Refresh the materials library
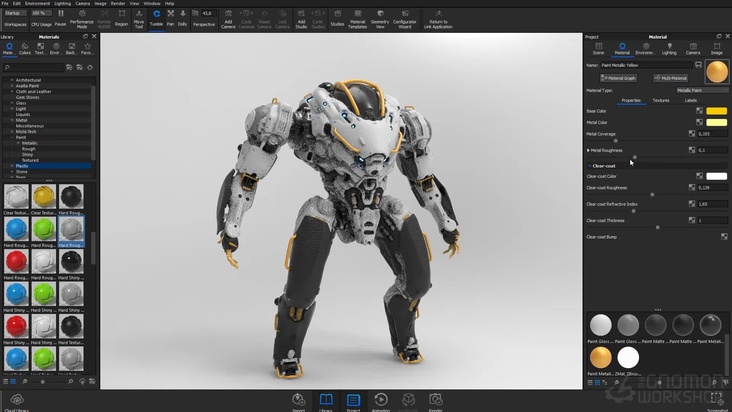The height and width of the screenshot is (412, 732). click(90, 68)
